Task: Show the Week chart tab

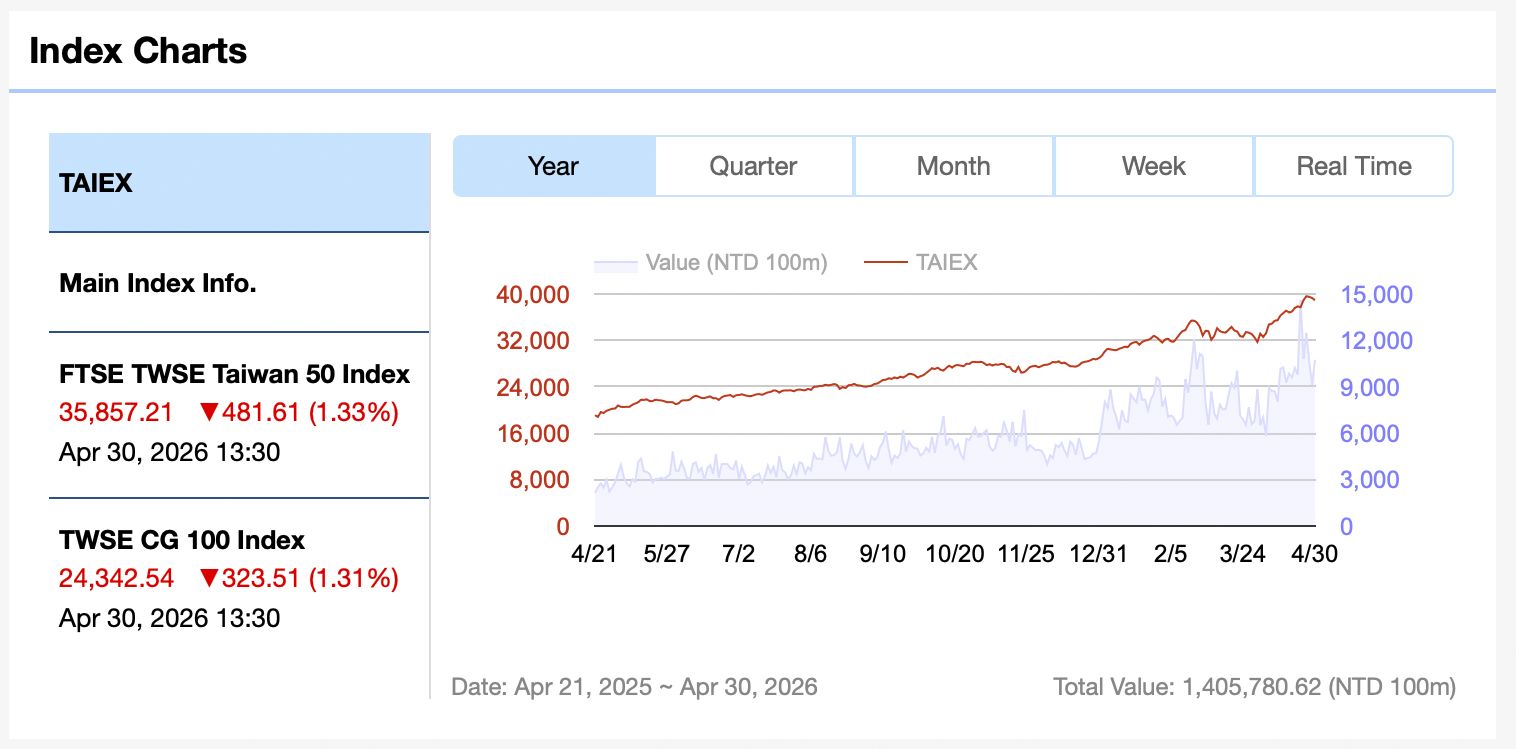Action: tap(1153, 166)
